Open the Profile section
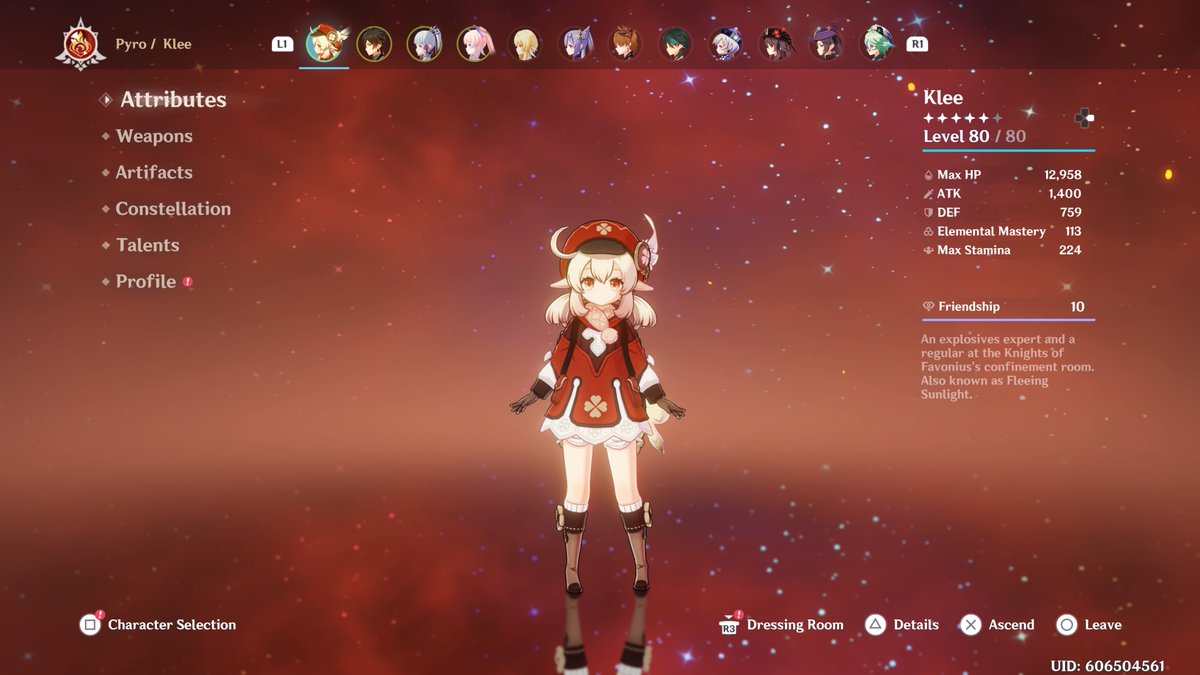The width and height of the screenshot is (1200, 675). [146, 282]
